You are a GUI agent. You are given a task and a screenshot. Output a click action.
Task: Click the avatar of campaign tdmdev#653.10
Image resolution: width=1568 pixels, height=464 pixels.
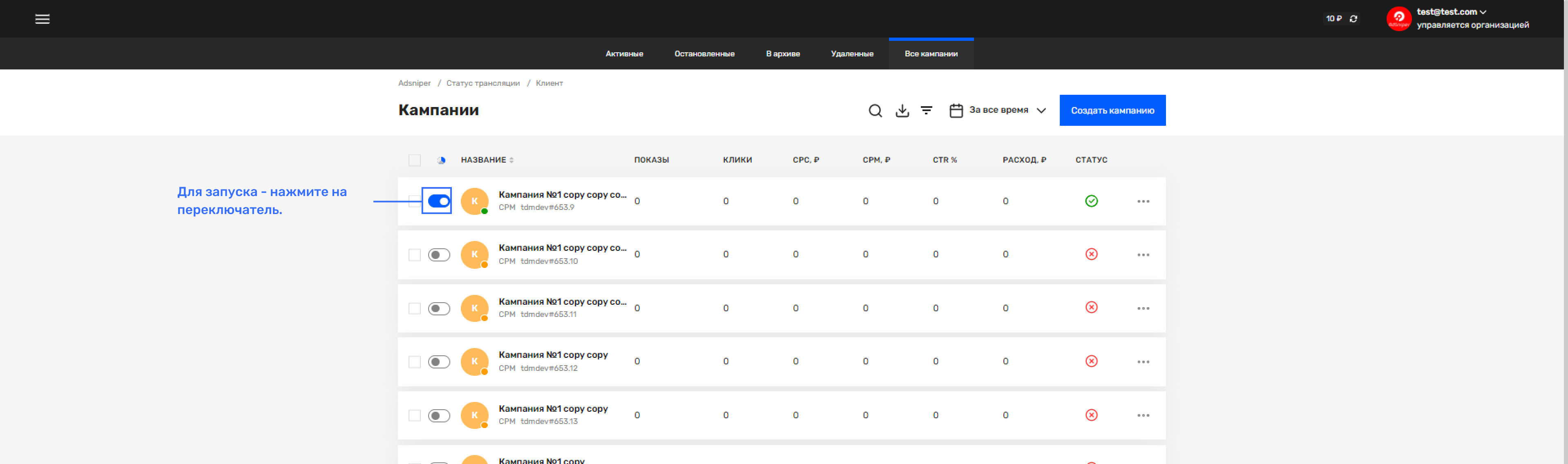click(474, 254)
